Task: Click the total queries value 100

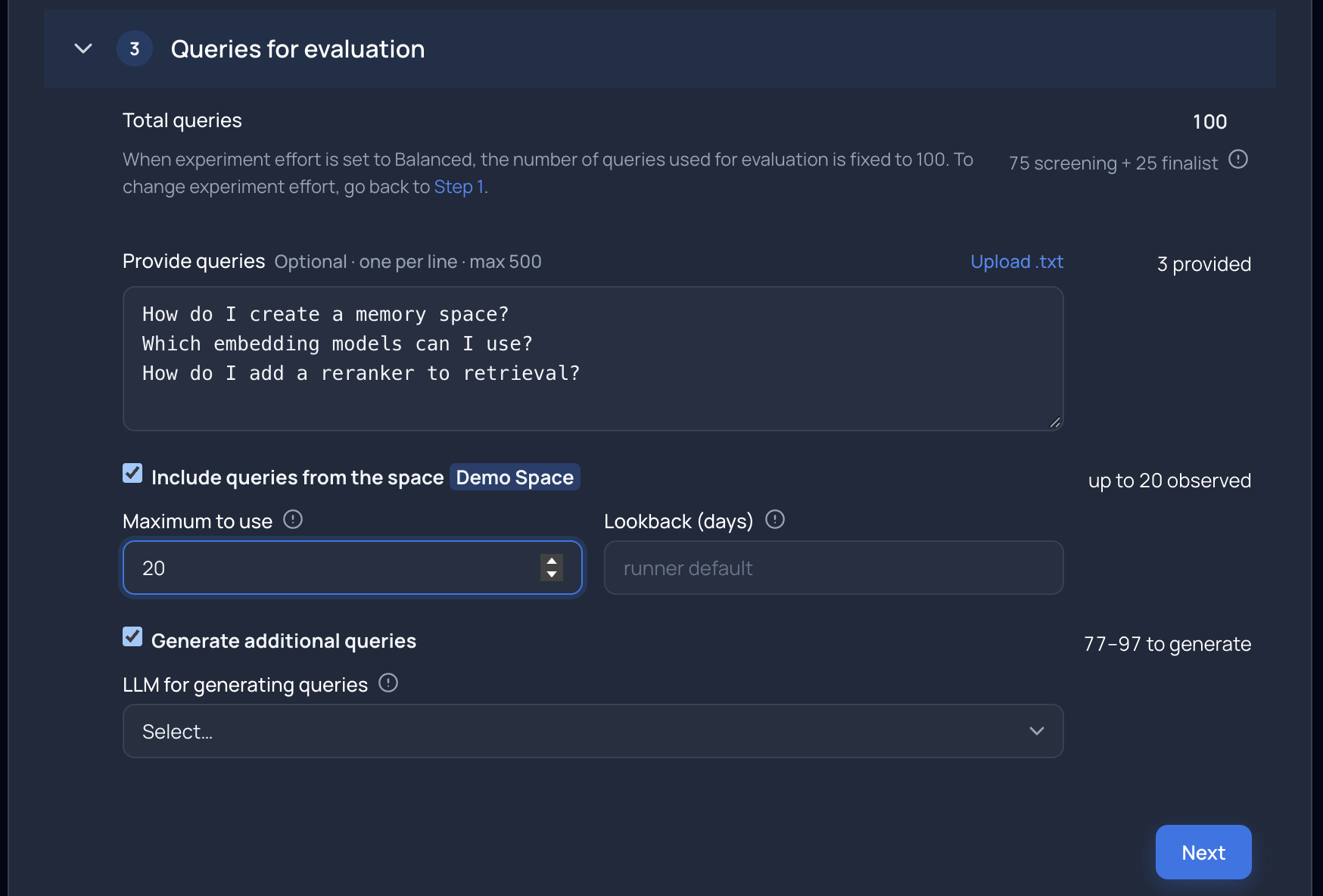Action: pos(1209,122)
